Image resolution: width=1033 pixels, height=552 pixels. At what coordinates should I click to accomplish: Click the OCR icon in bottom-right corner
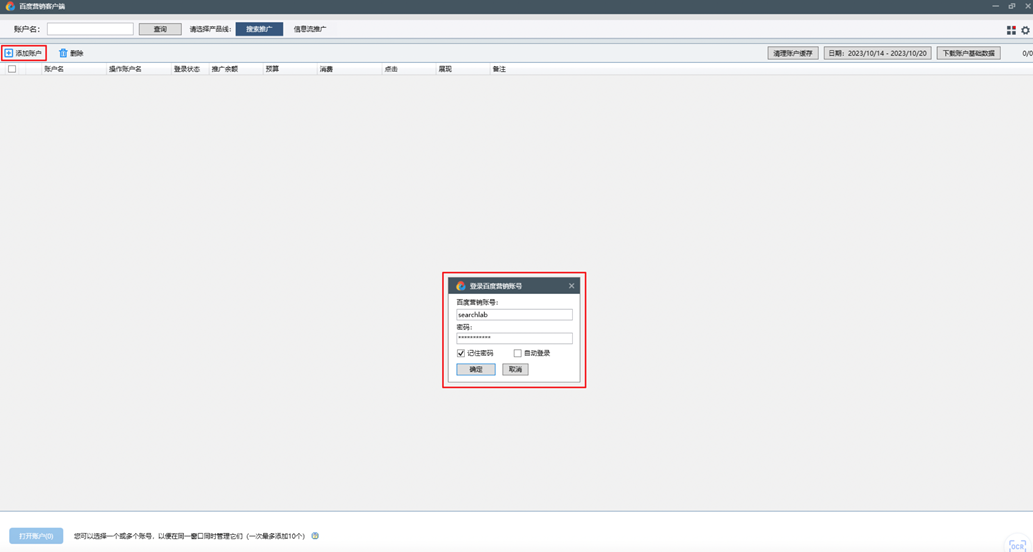tap(1017, 545)
